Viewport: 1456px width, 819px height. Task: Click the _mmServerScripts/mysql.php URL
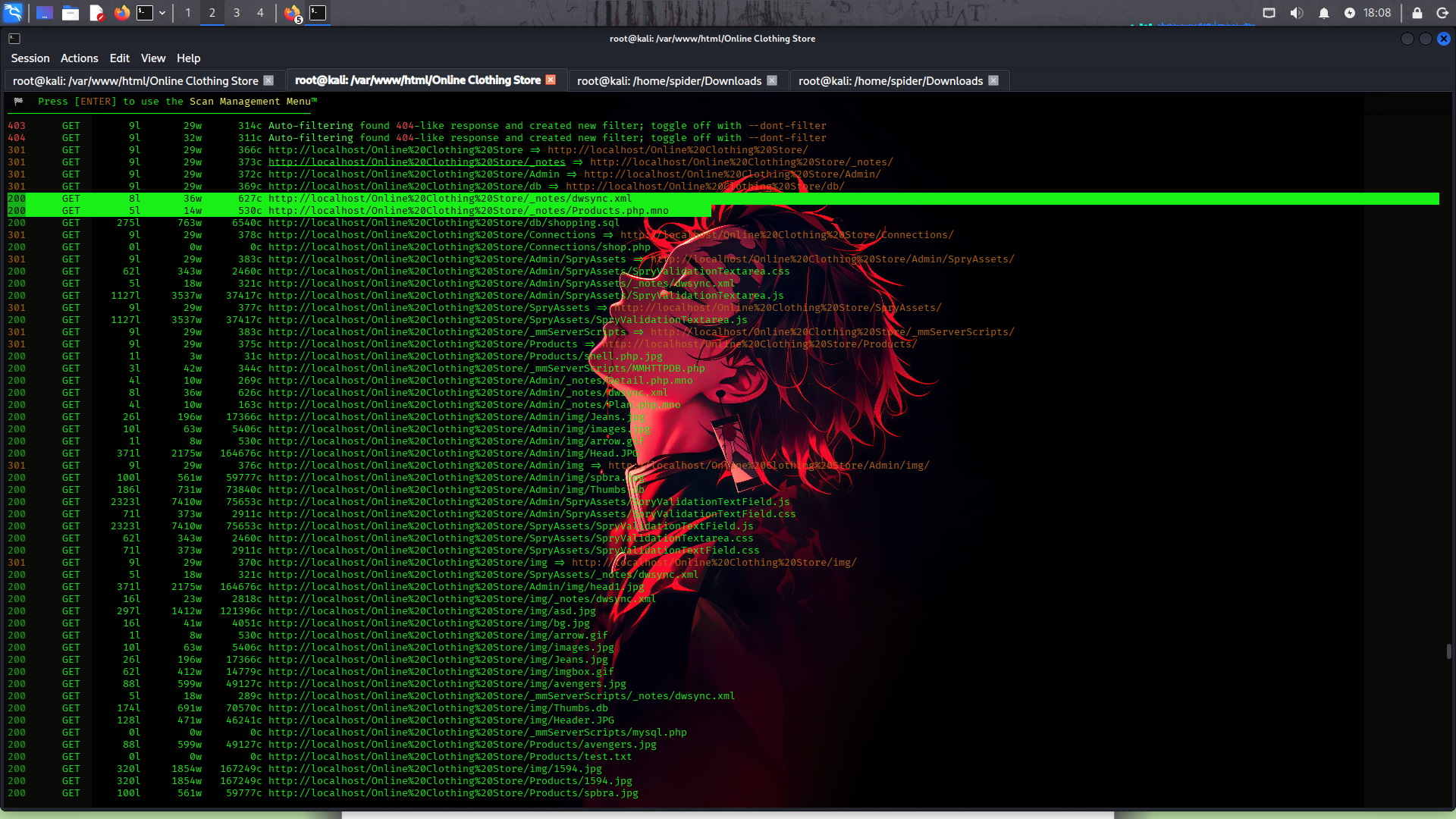click(x=477, y=733)
